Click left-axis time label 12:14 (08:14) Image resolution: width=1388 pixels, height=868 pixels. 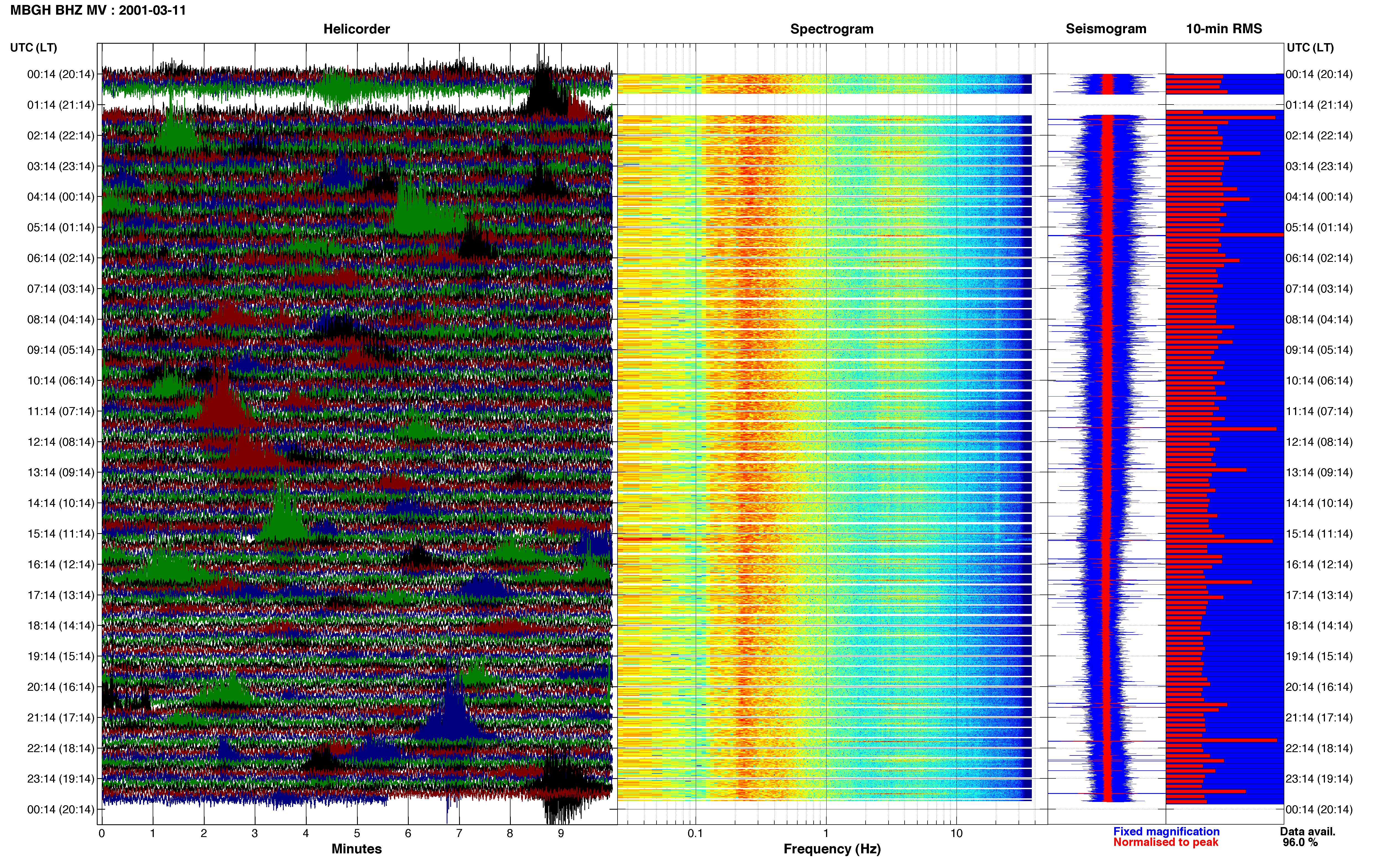click(x=61, y=442)
